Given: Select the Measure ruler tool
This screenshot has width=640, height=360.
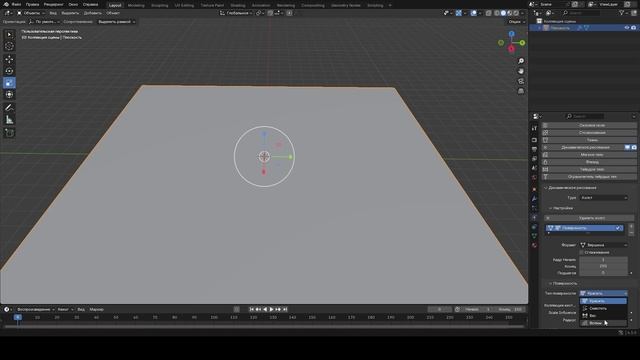Looking at the screenshot, I should (9, 120).
